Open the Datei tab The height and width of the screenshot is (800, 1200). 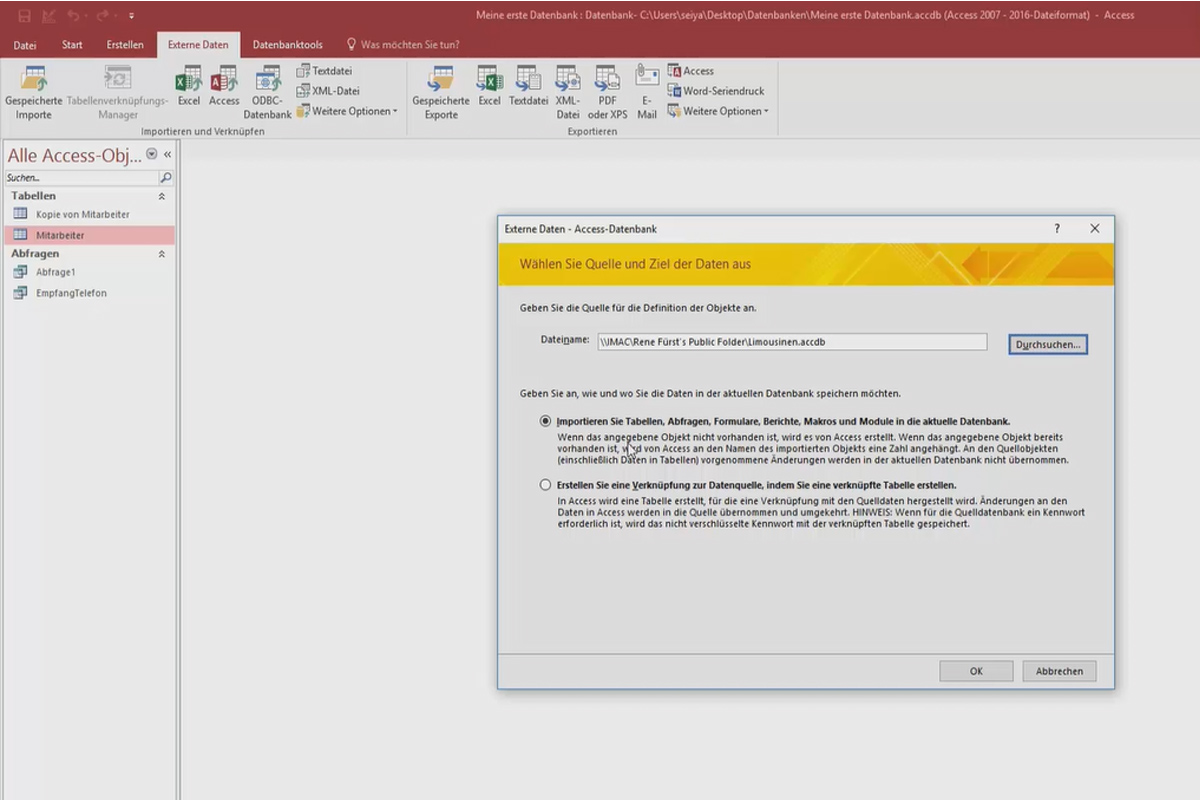point(25,45)
